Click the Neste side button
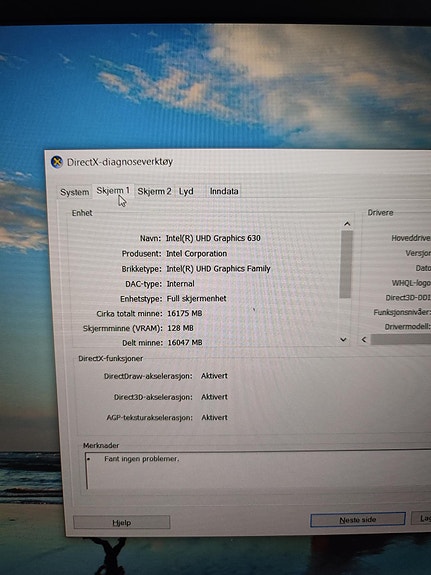Screen dimensions: 431x575 click(358, 520)
